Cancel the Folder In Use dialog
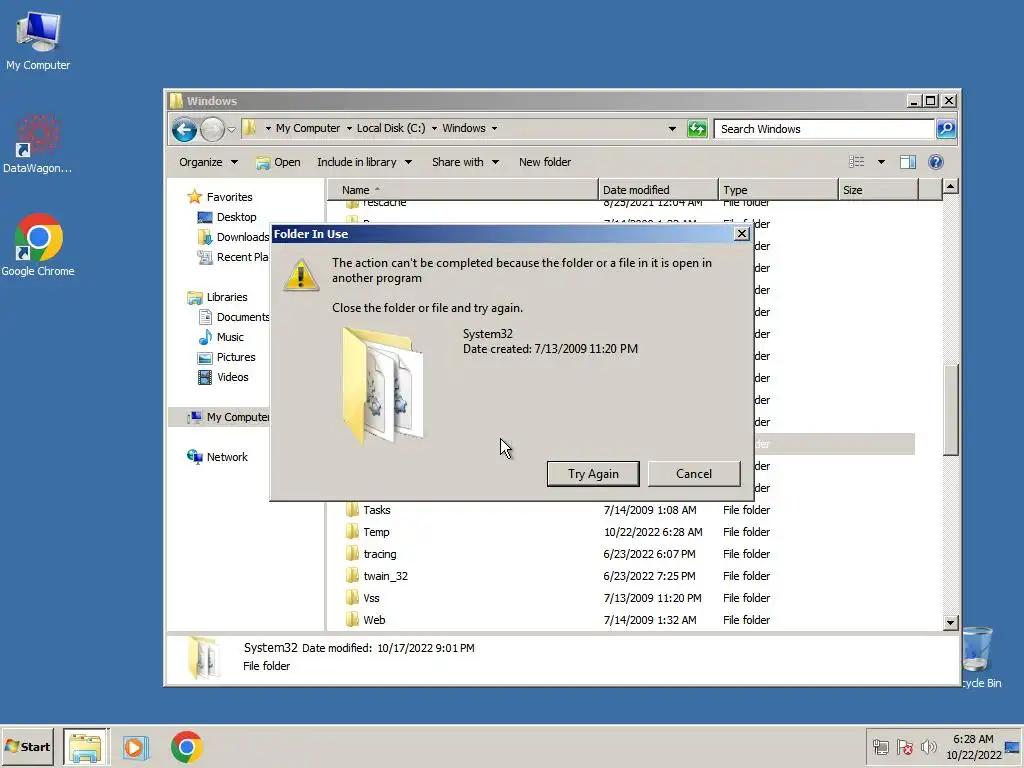Image resolution: width=1024 pixels, height=768 pixels. (x=694, y=474)
